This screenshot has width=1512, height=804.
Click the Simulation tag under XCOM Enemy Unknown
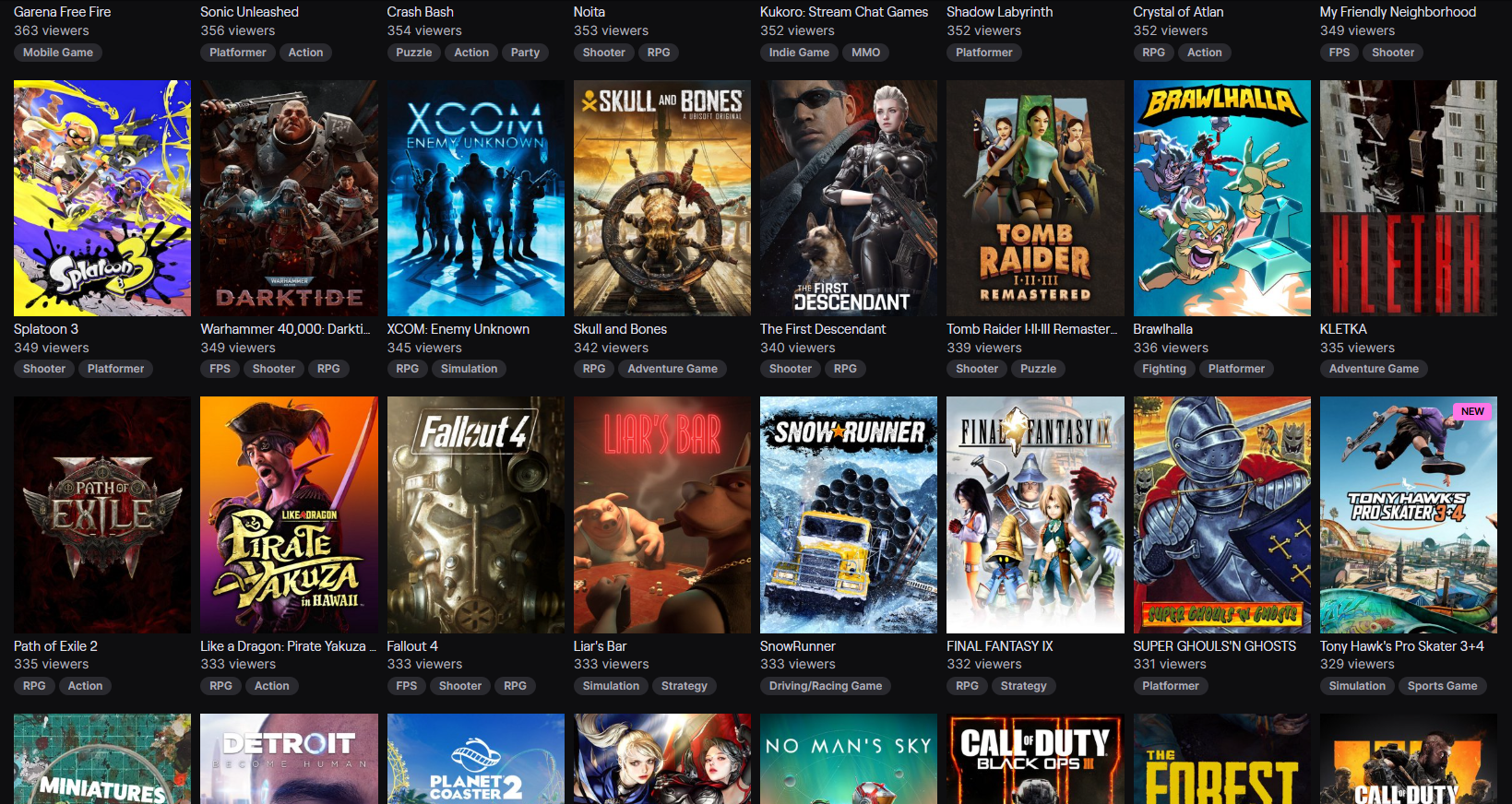(x=469, y=369)
